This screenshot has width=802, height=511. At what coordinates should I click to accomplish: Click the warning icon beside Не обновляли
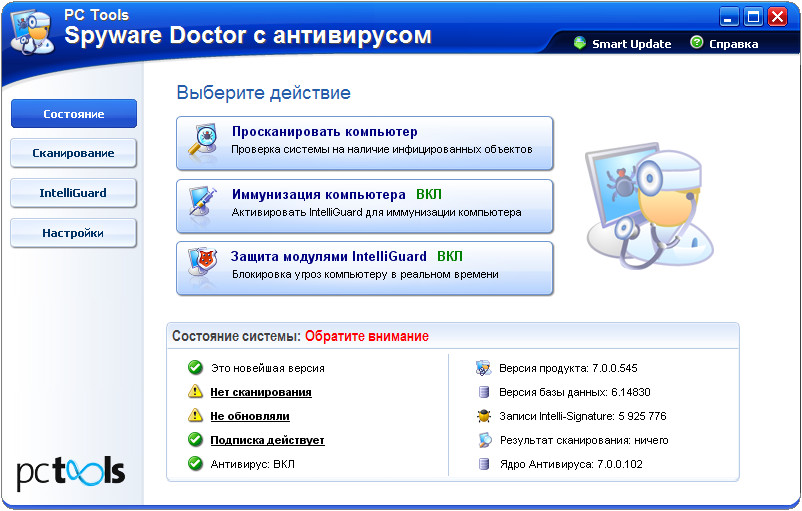pyautogui.click(x=195, y=416)
